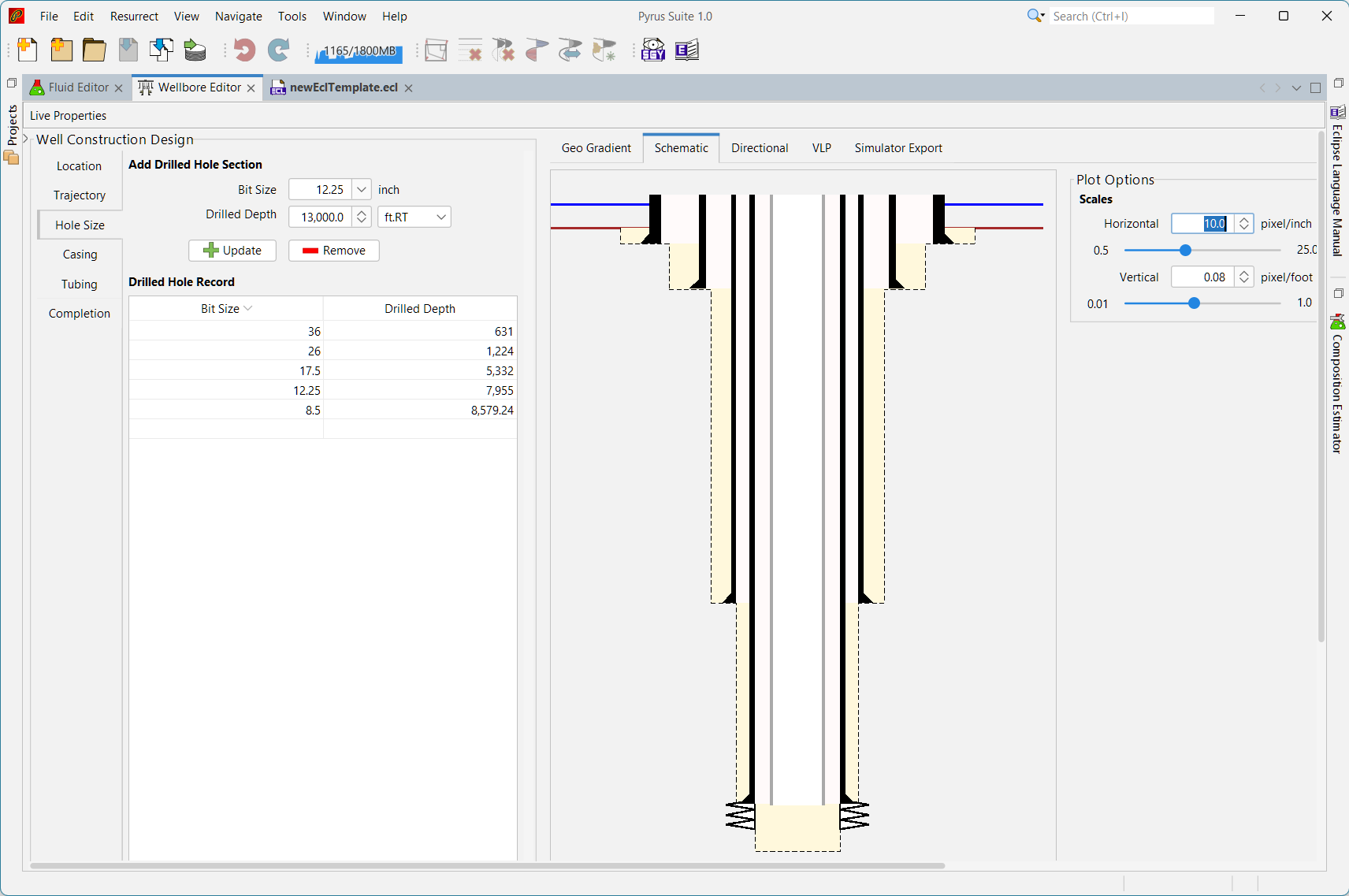Screen dimensions: 1349x896
Task: Click the Undo toolbar icon
Action: 244,50
